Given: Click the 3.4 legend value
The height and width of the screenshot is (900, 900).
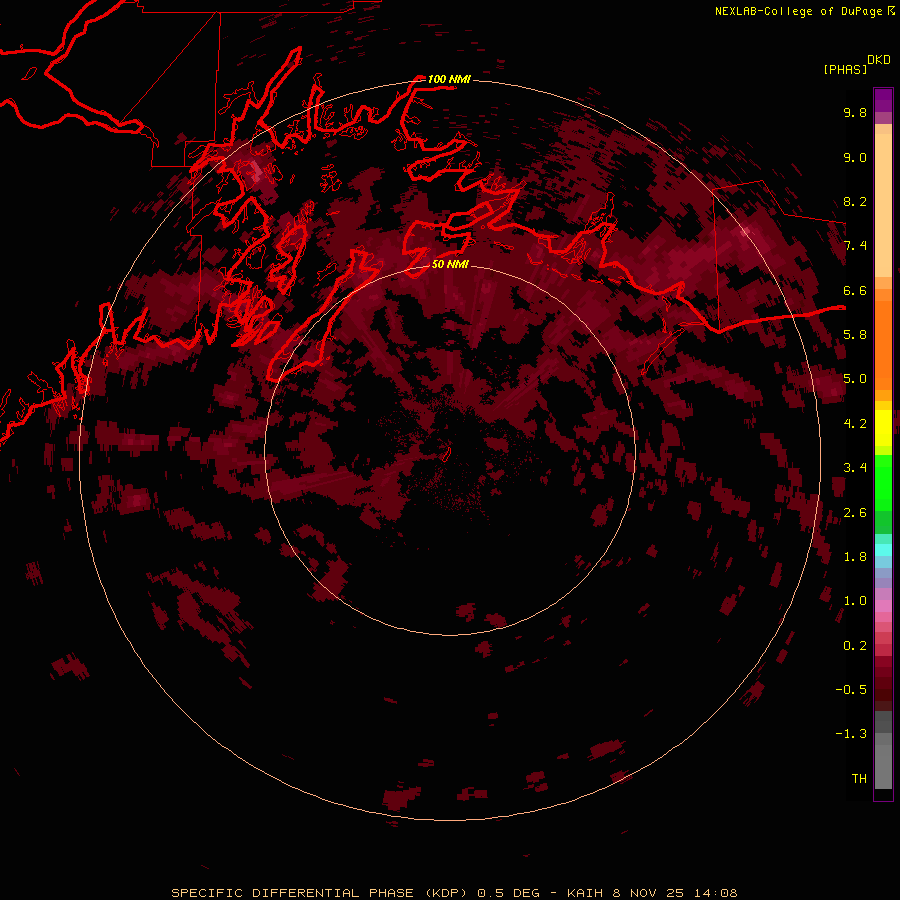Looking at the screenshot, I should [x=855, y=468].
